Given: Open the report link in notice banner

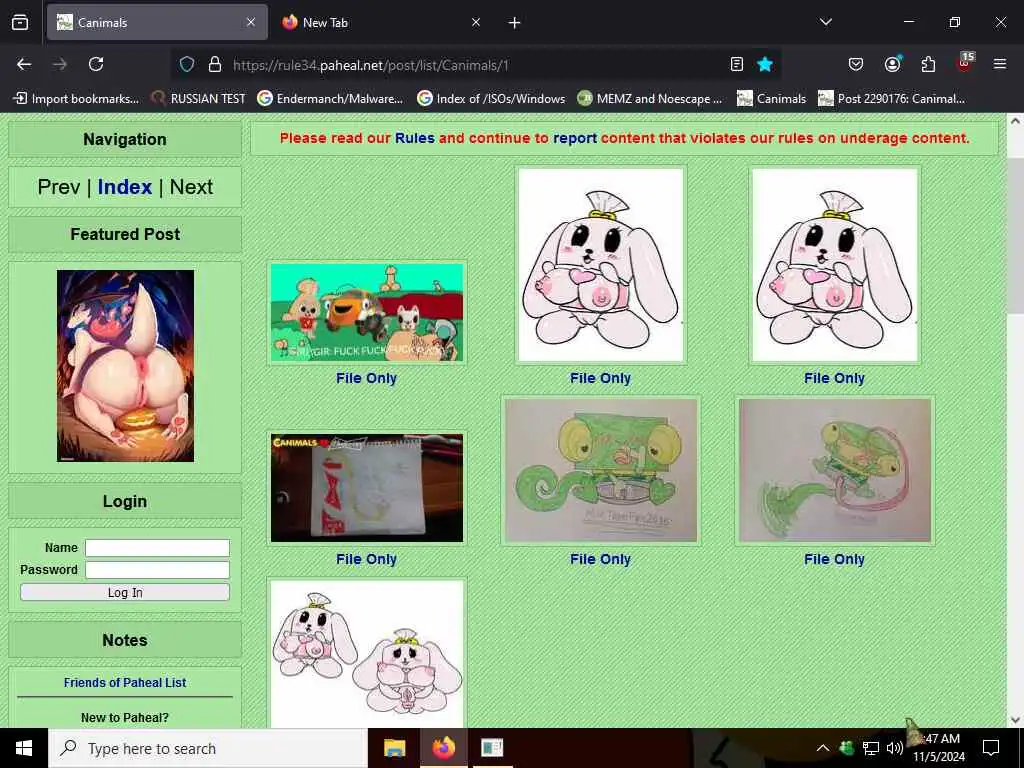Looking at the screenshot, I should tap(575, 138).
